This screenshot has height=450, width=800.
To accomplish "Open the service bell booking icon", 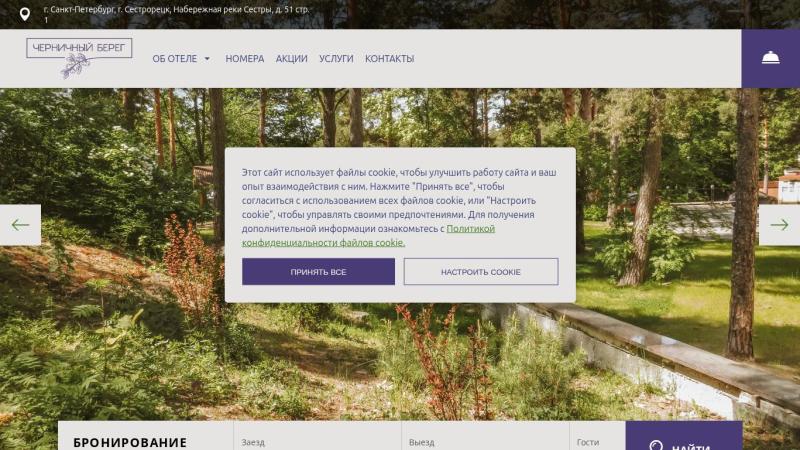I will [770, 58].
